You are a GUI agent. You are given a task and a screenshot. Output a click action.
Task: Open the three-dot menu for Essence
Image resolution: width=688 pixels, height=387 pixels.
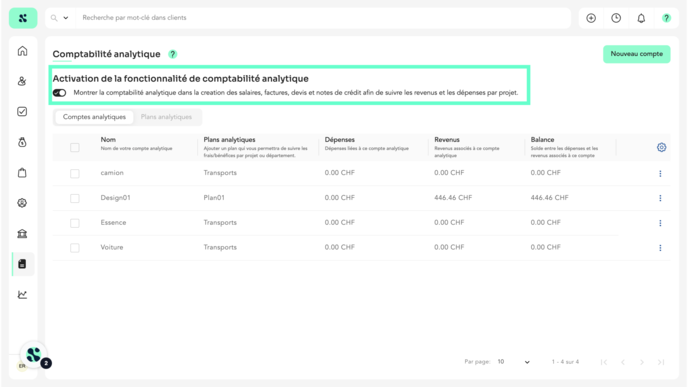click(660, 223)
